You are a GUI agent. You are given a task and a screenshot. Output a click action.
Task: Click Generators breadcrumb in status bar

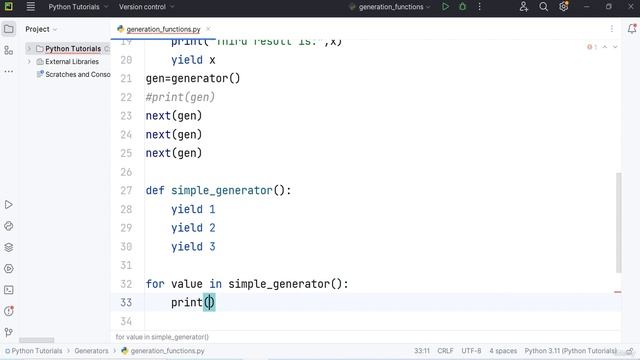point(91,351)
